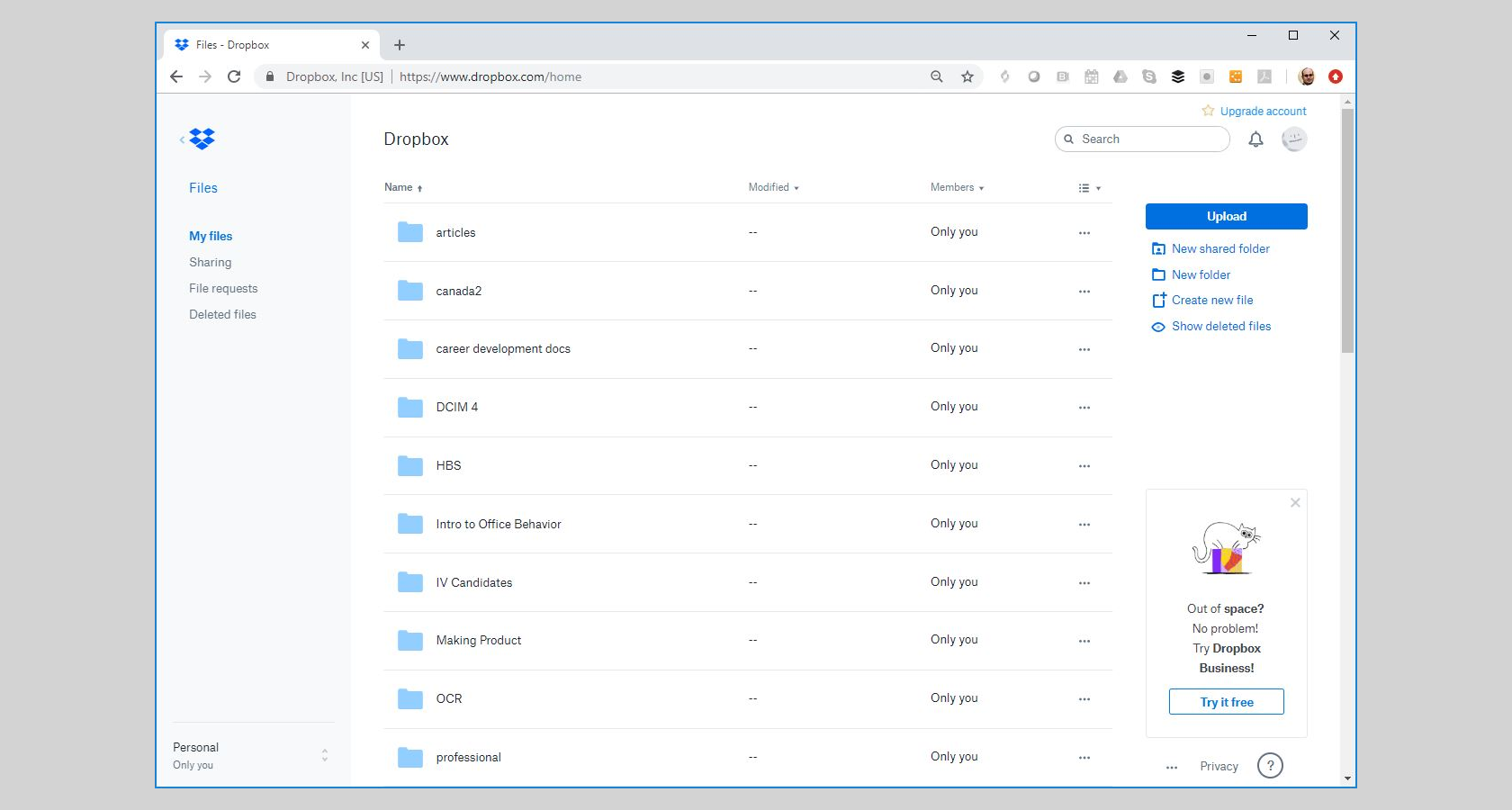Bookmark this page with the star icon
Viewport: 1512px width, 810px height.
967,76
